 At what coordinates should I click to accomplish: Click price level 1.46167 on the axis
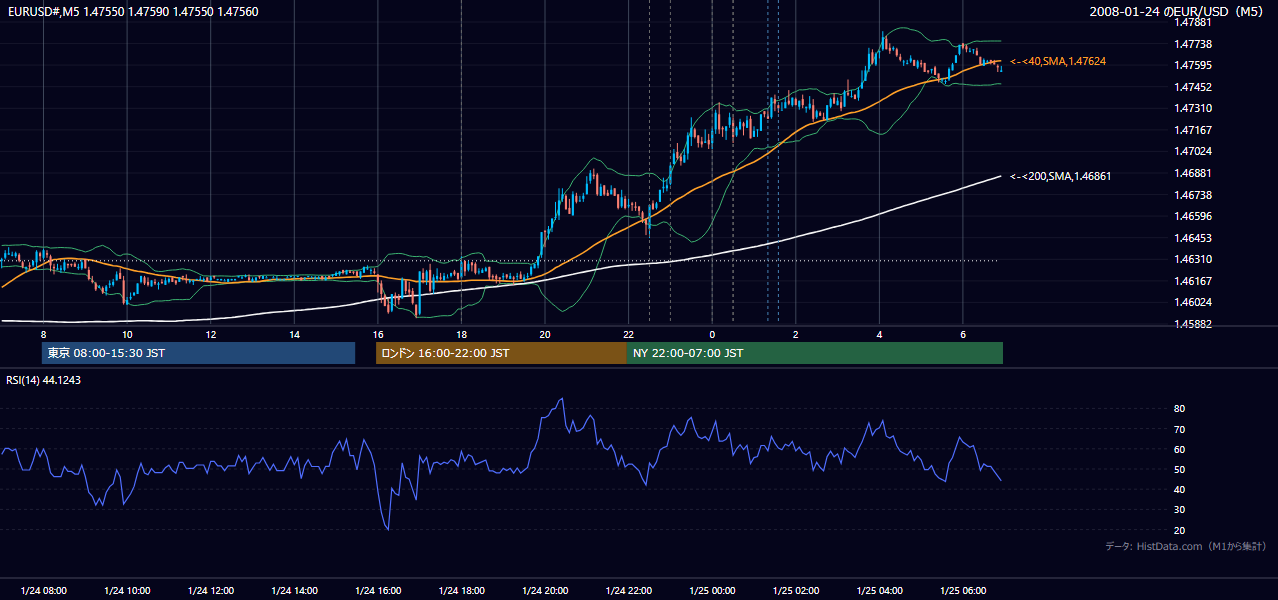[x=1194, y=281]
